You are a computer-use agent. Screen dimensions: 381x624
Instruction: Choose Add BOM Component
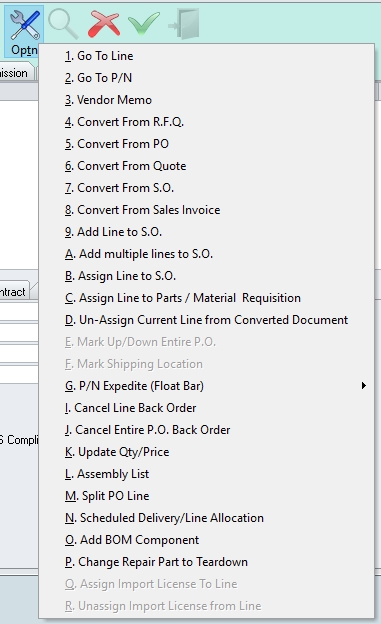pyautogui.click(x=206, y=540)
